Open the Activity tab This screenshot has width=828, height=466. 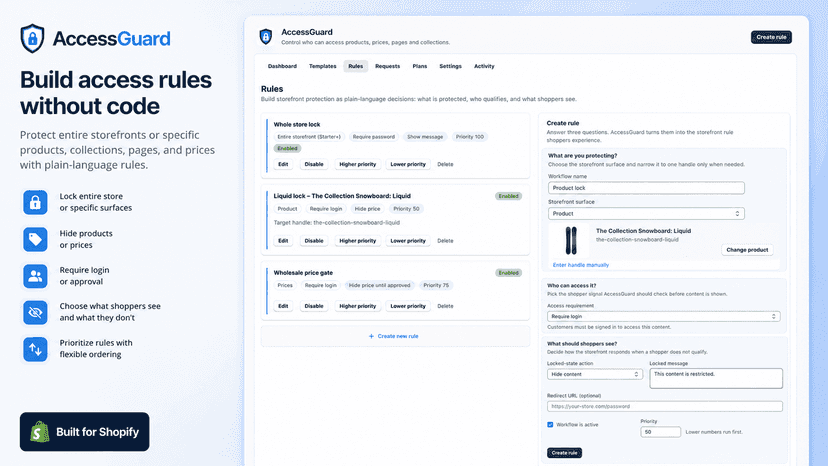coord(484,66)
